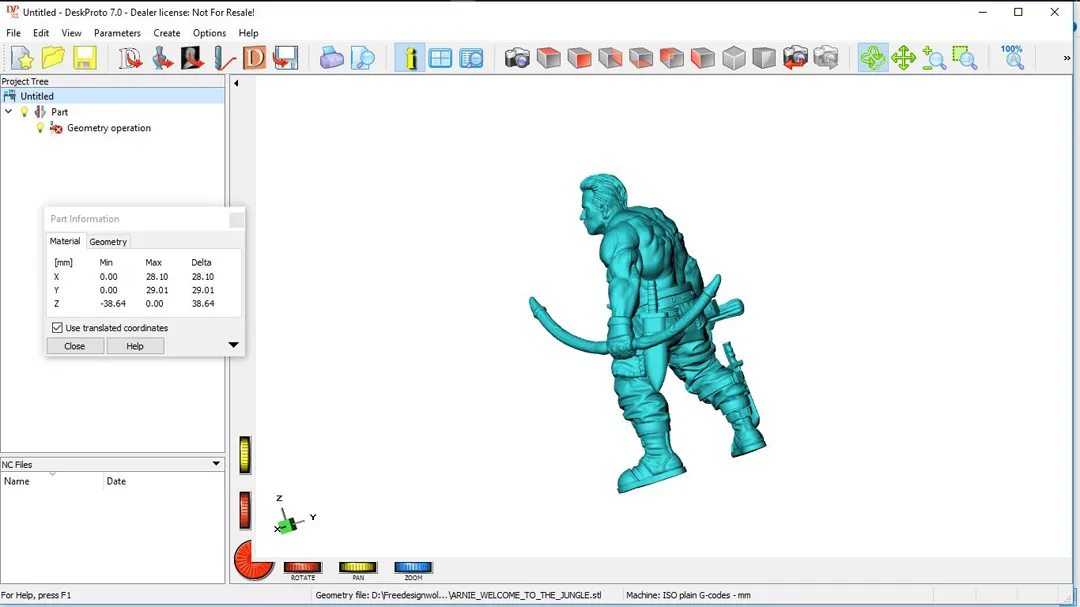Click the first camera icon in the toolbar

point(517,58)
